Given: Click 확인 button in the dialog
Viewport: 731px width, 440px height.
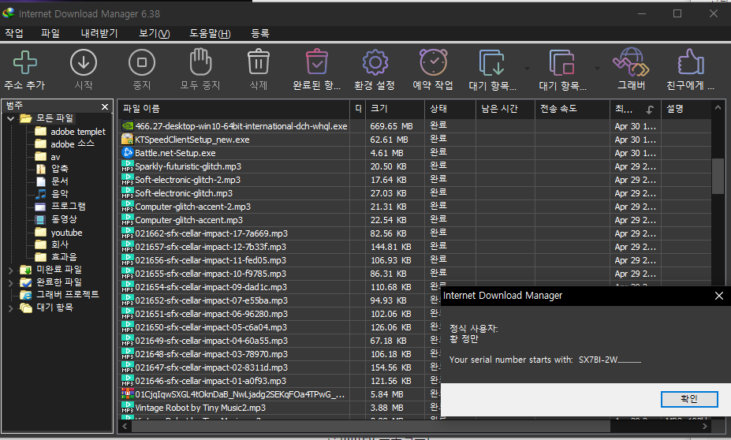Looking at the screenshot, I should point(689,399).
